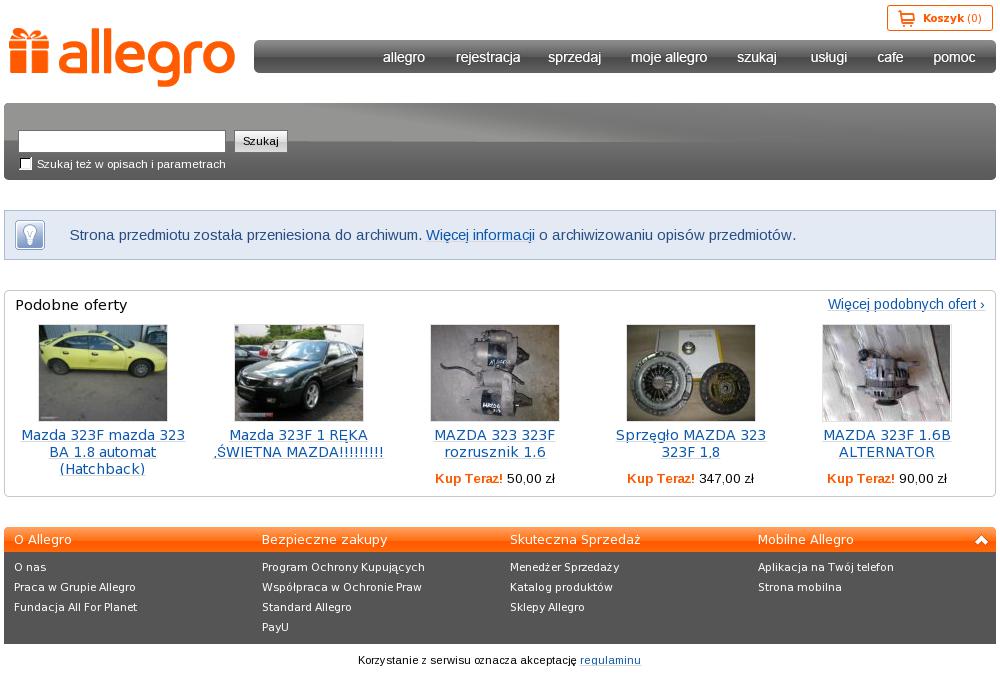
Task: Open the Koszyk shopping cart
Action: pos(939,18)
